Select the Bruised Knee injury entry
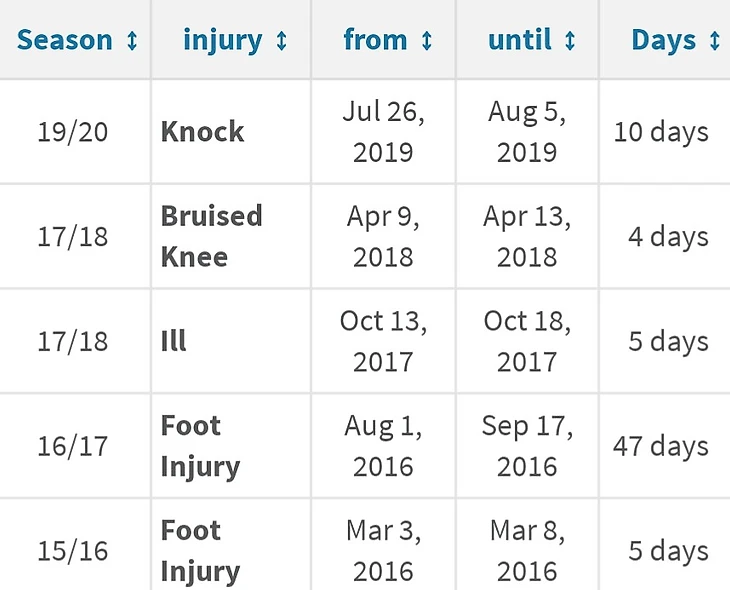Screen dimensions: 730x590 (x=211, y=236)
